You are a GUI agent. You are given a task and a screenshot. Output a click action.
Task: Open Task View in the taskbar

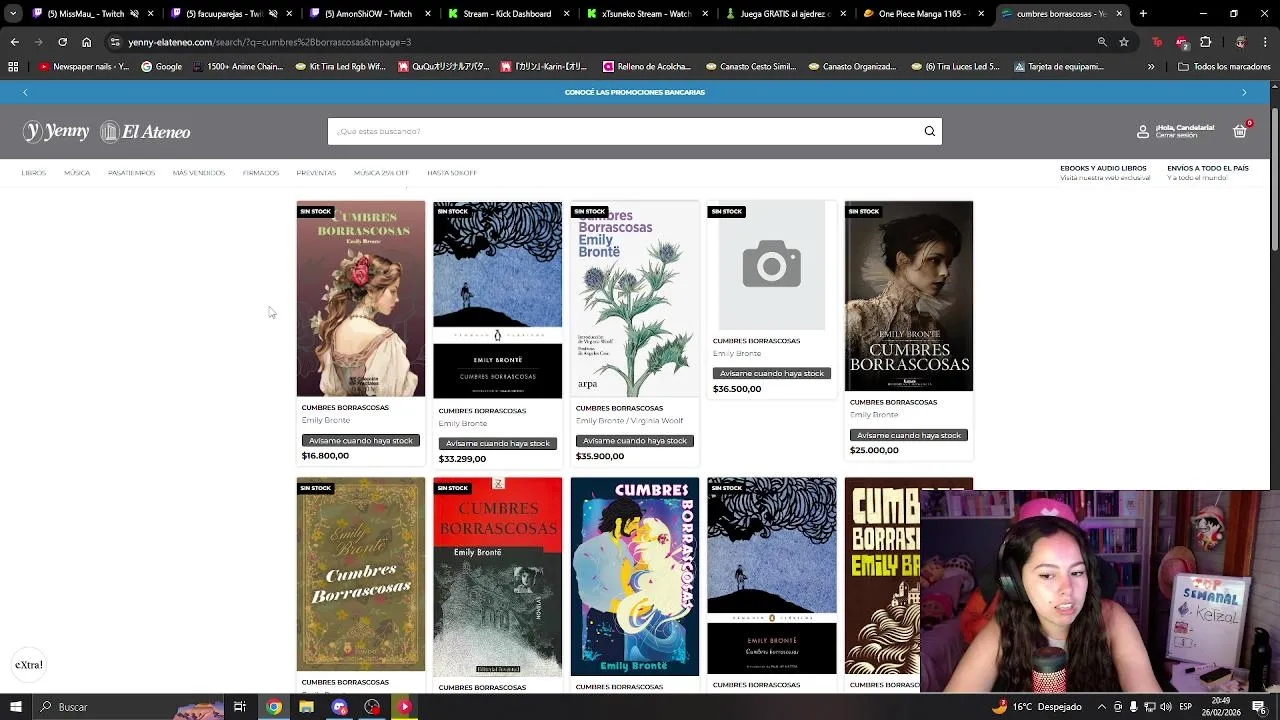[240, 707]
